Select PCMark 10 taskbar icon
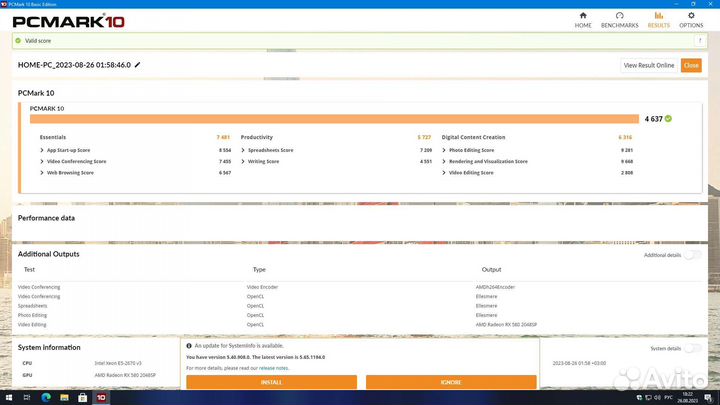The image size is (720, 405). (x=101, y=398)
